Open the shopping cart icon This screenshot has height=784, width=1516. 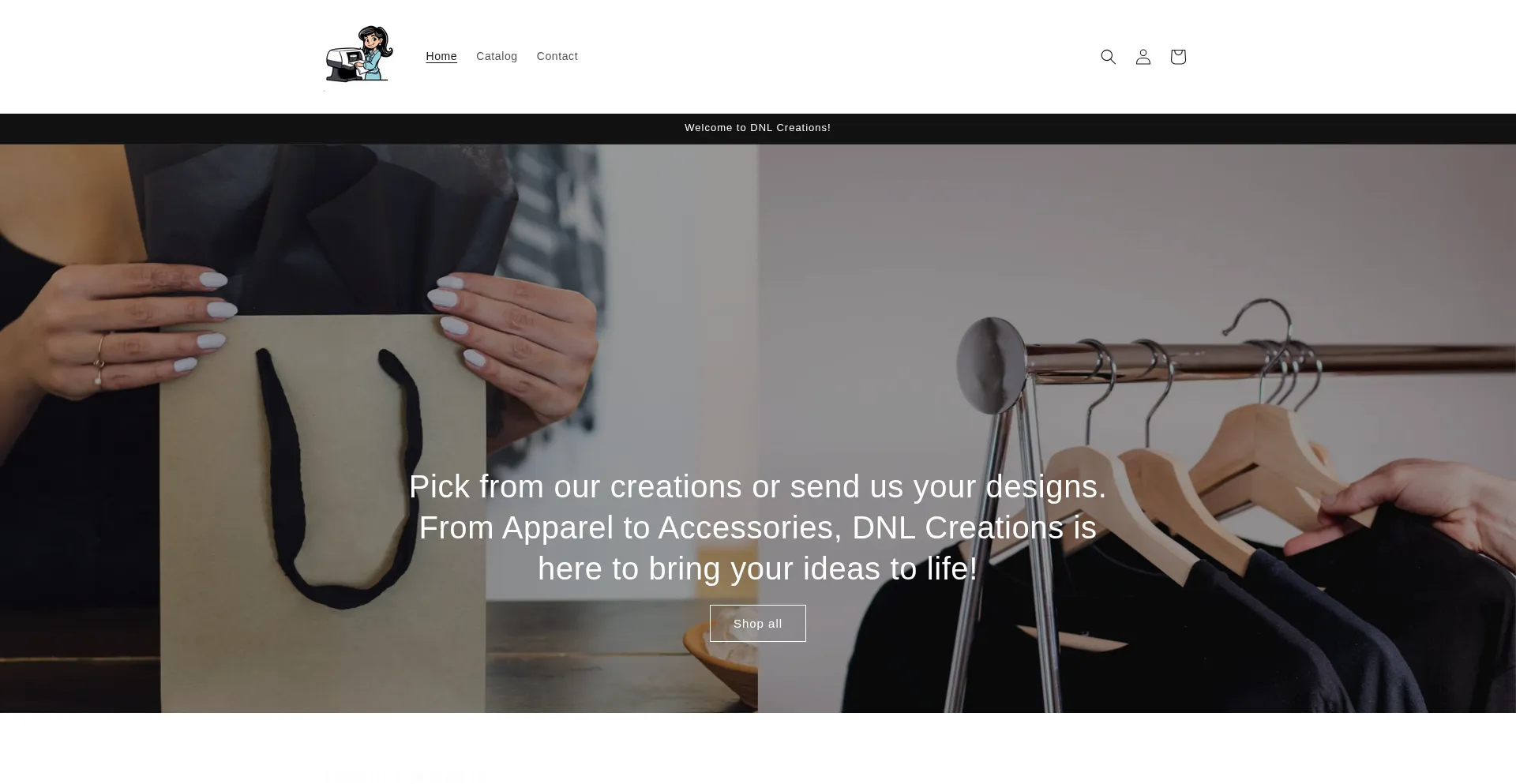(1177, 57)
